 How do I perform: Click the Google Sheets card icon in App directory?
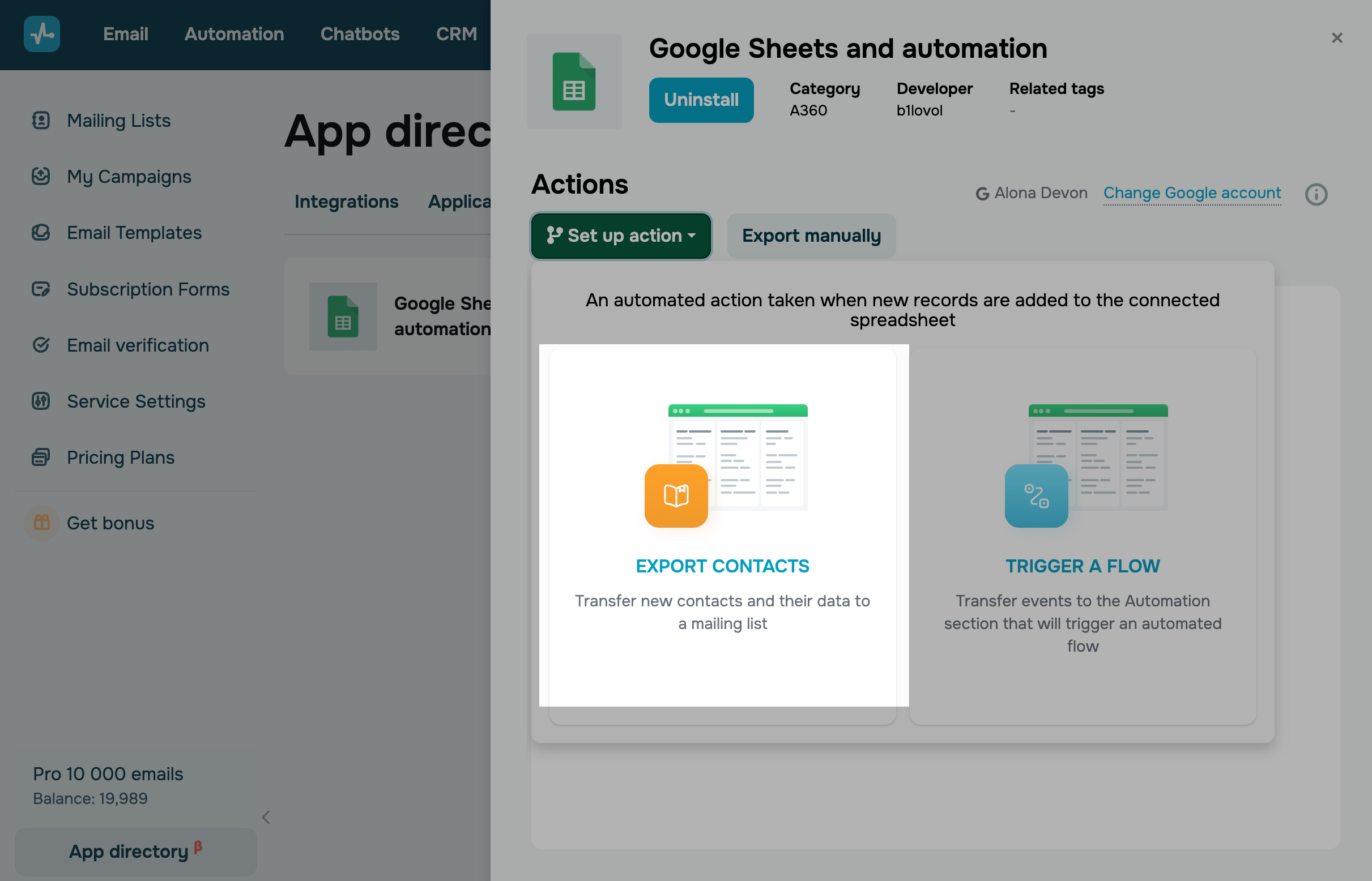coord(343,317)
